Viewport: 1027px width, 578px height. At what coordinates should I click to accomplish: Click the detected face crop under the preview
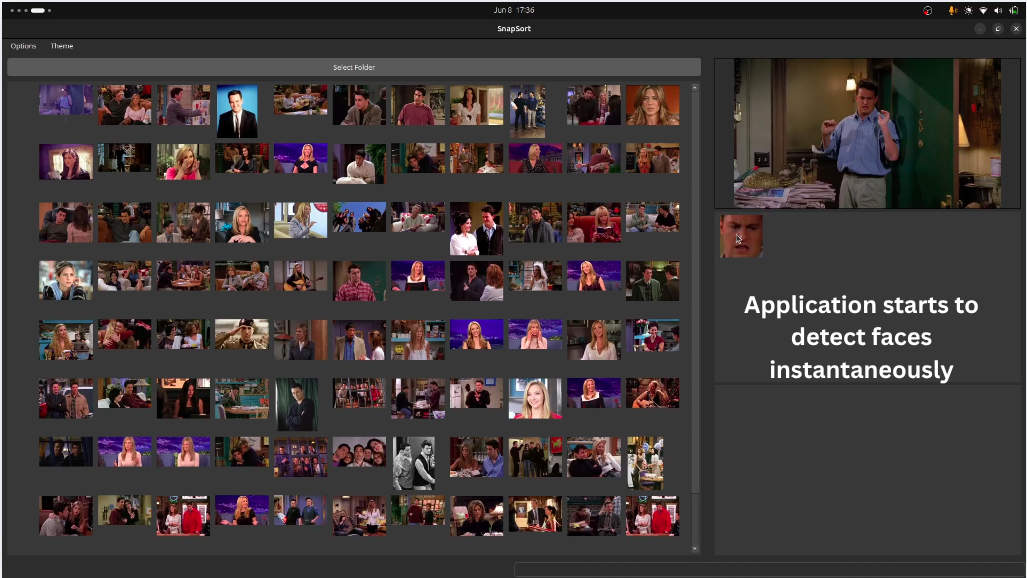pyautogui.click(x=741, y=236)
